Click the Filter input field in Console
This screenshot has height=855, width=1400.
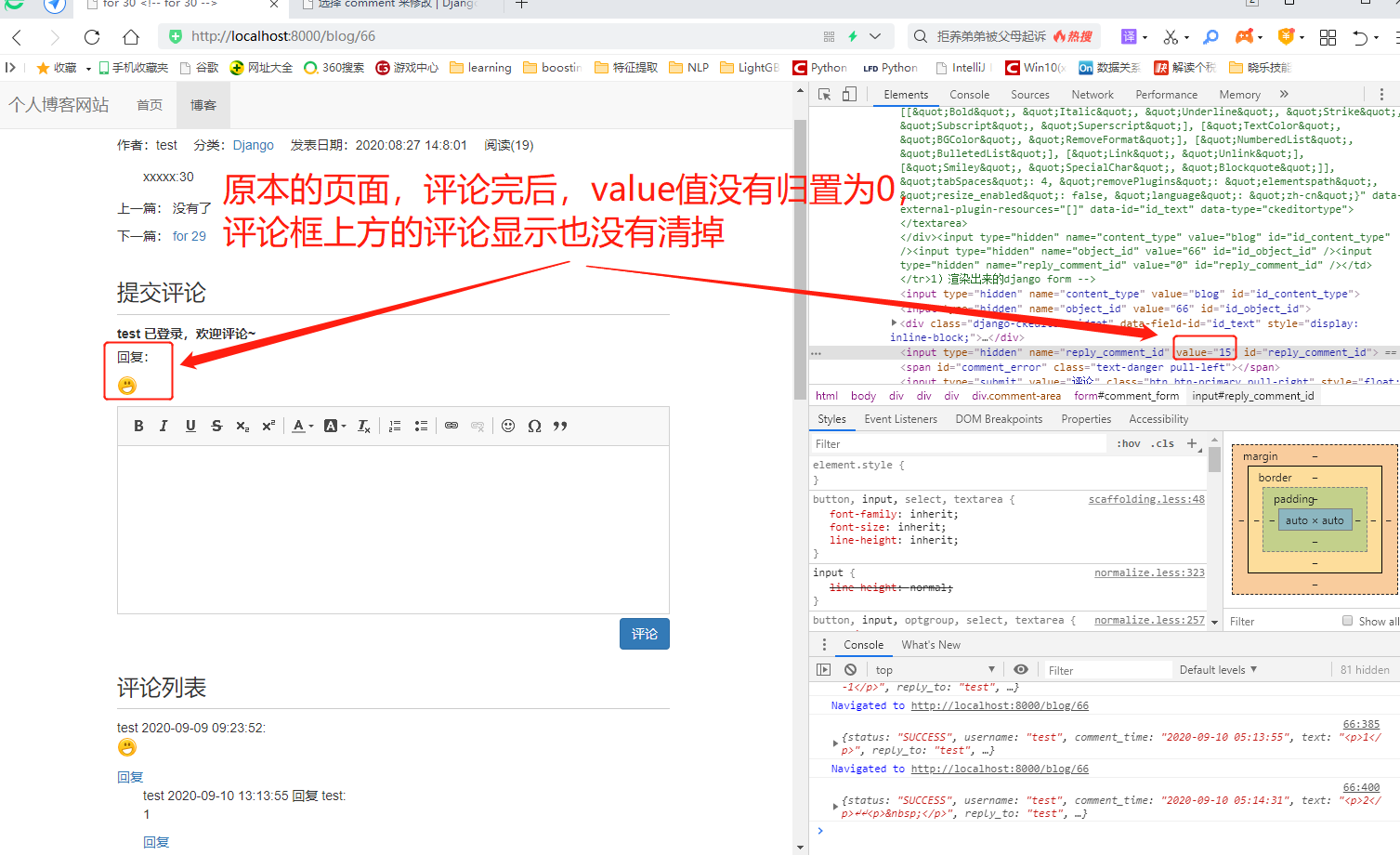pos(1107,668)
